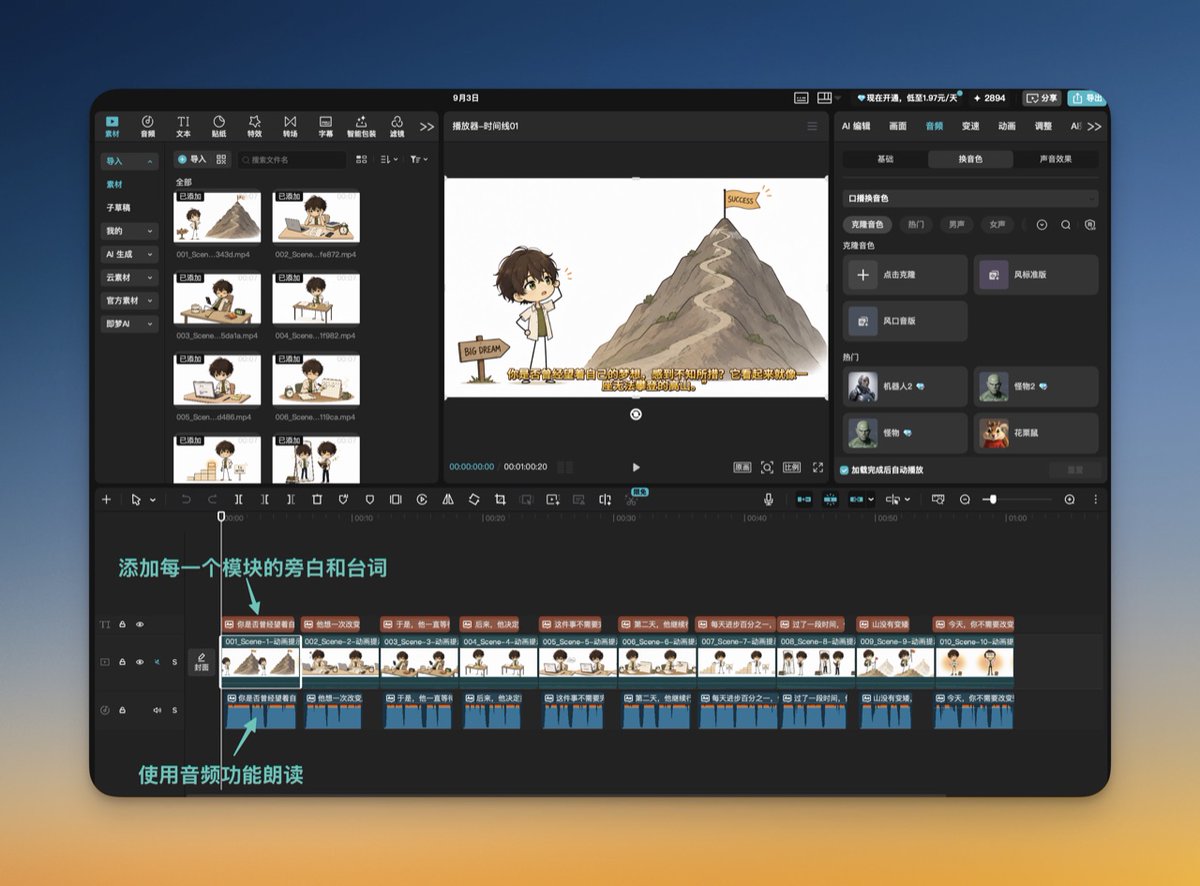Open the 变速 speed tab
Screen dimensions: 1200x886
click(x=971, y=126)
